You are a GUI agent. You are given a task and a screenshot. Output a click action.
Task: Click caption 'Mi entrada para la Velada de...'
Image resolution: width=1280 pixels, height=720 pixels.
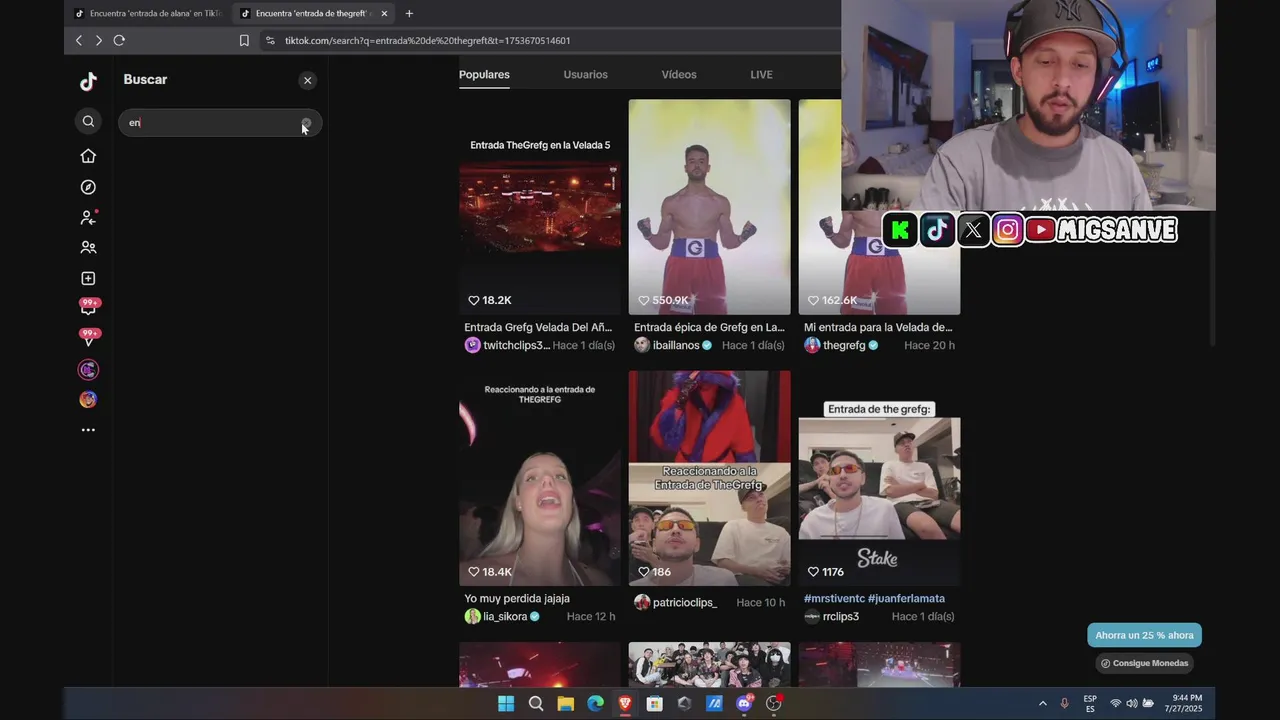[878, 327]
